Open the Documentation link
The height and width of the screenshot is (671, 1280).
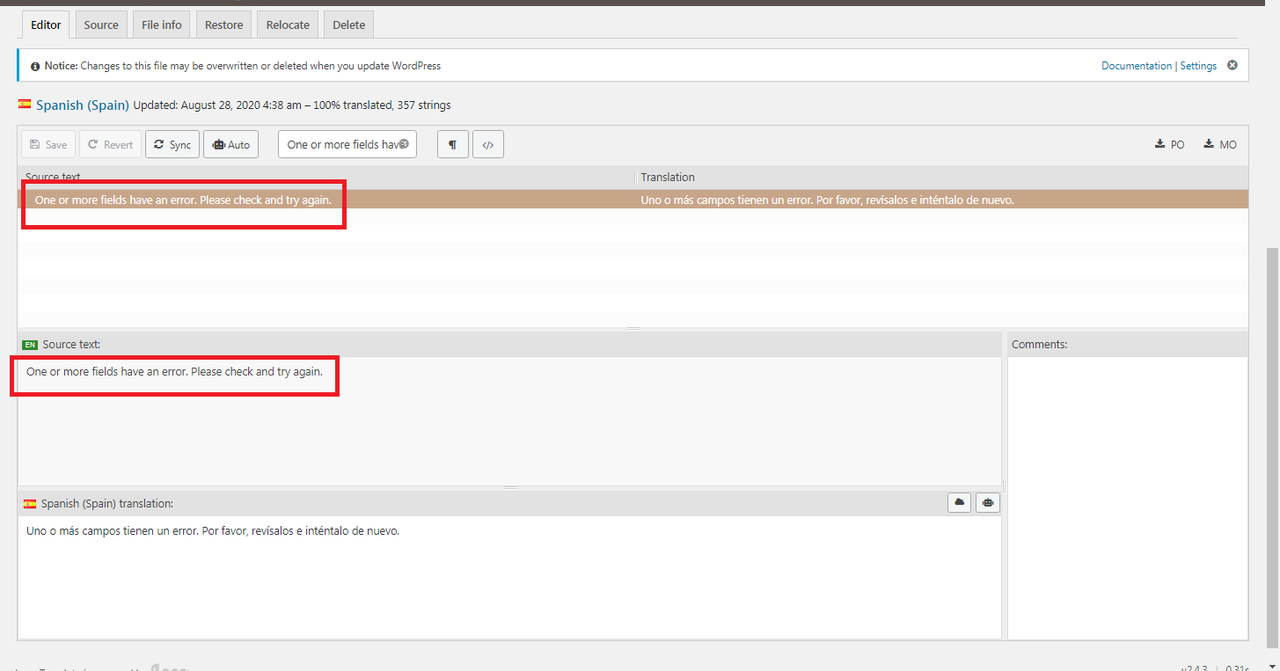[1136, 66]
